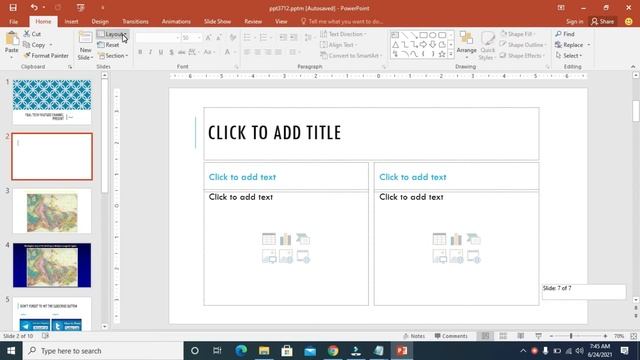Open the Select dropdown in Editing
This screenshot has height=360, width=640.
point(569,56)
